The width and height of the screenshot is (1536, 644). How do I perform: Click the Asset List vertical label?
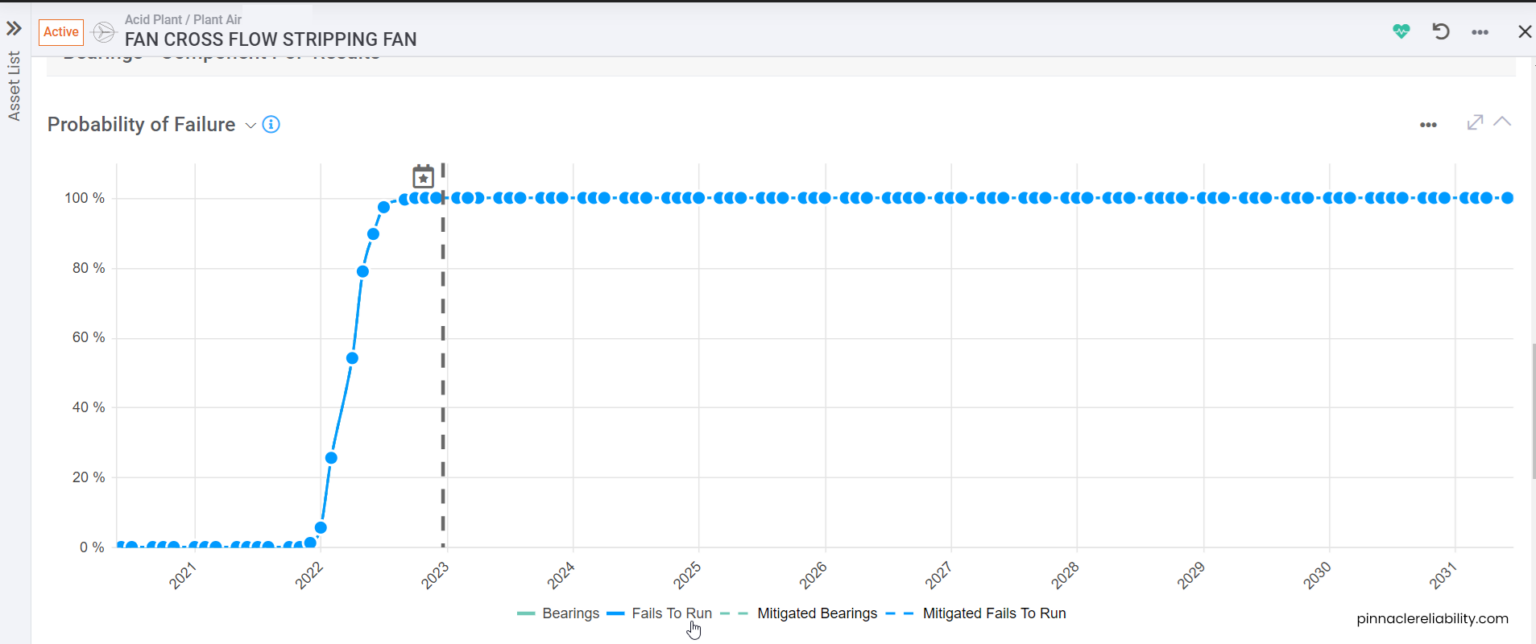[14, 86]
